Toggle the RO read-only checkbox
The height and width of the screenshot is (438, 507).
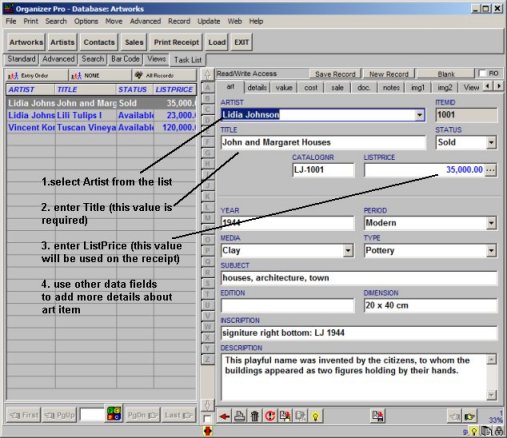[482, 73]
